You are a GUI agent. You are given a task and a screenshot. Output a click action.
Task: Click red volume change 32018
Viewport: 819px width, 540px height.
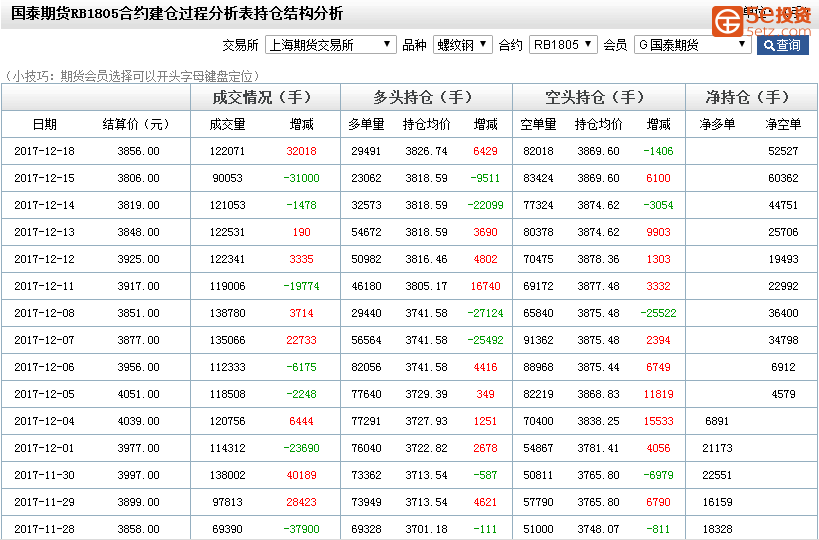pyautogui.click(x=301, y=151)
